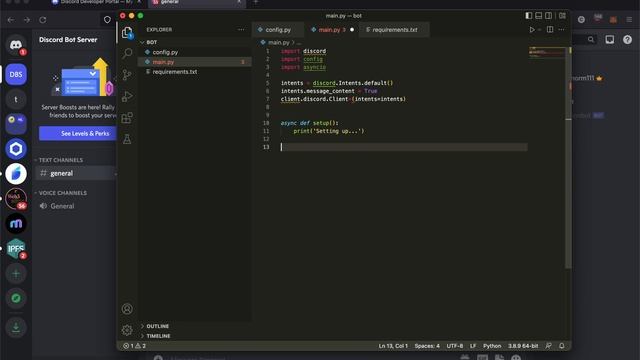Viewport: 640px width, 360px height.
Task: Select the DBS server in Discord
Action: click(16, 74)
